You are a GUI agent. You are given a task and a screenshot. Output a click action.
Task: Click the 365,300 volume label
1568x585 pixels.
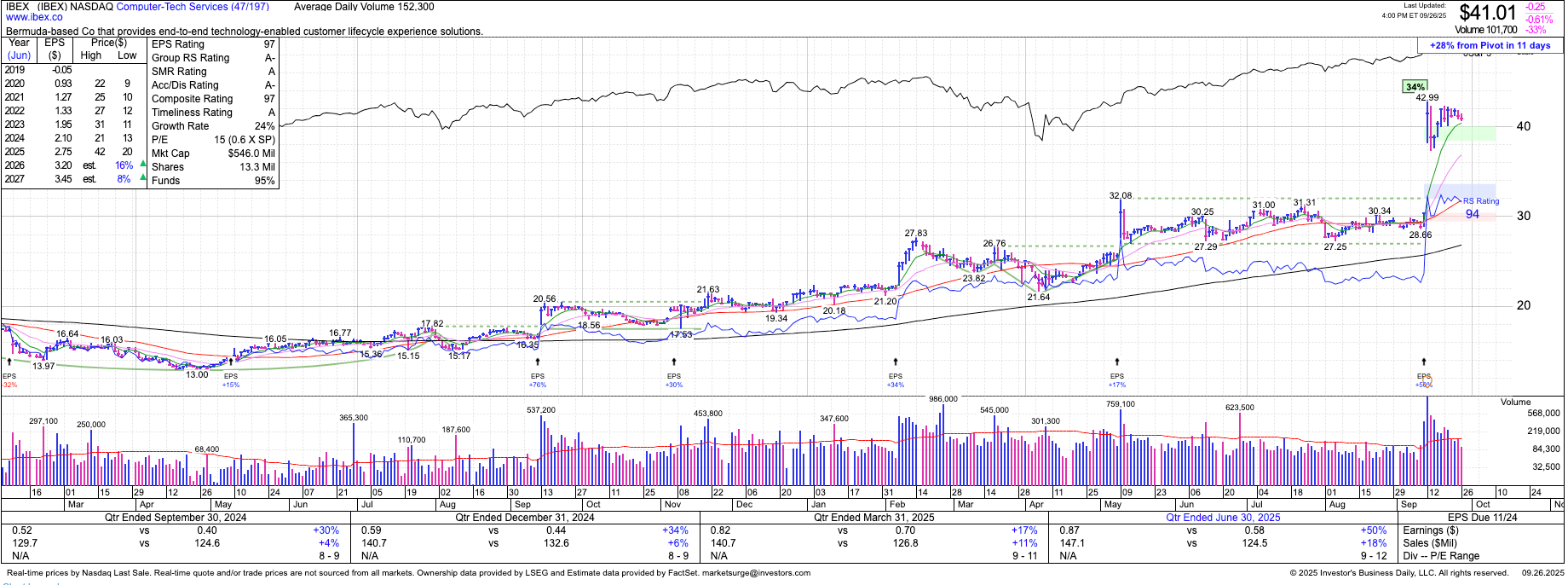354,418
